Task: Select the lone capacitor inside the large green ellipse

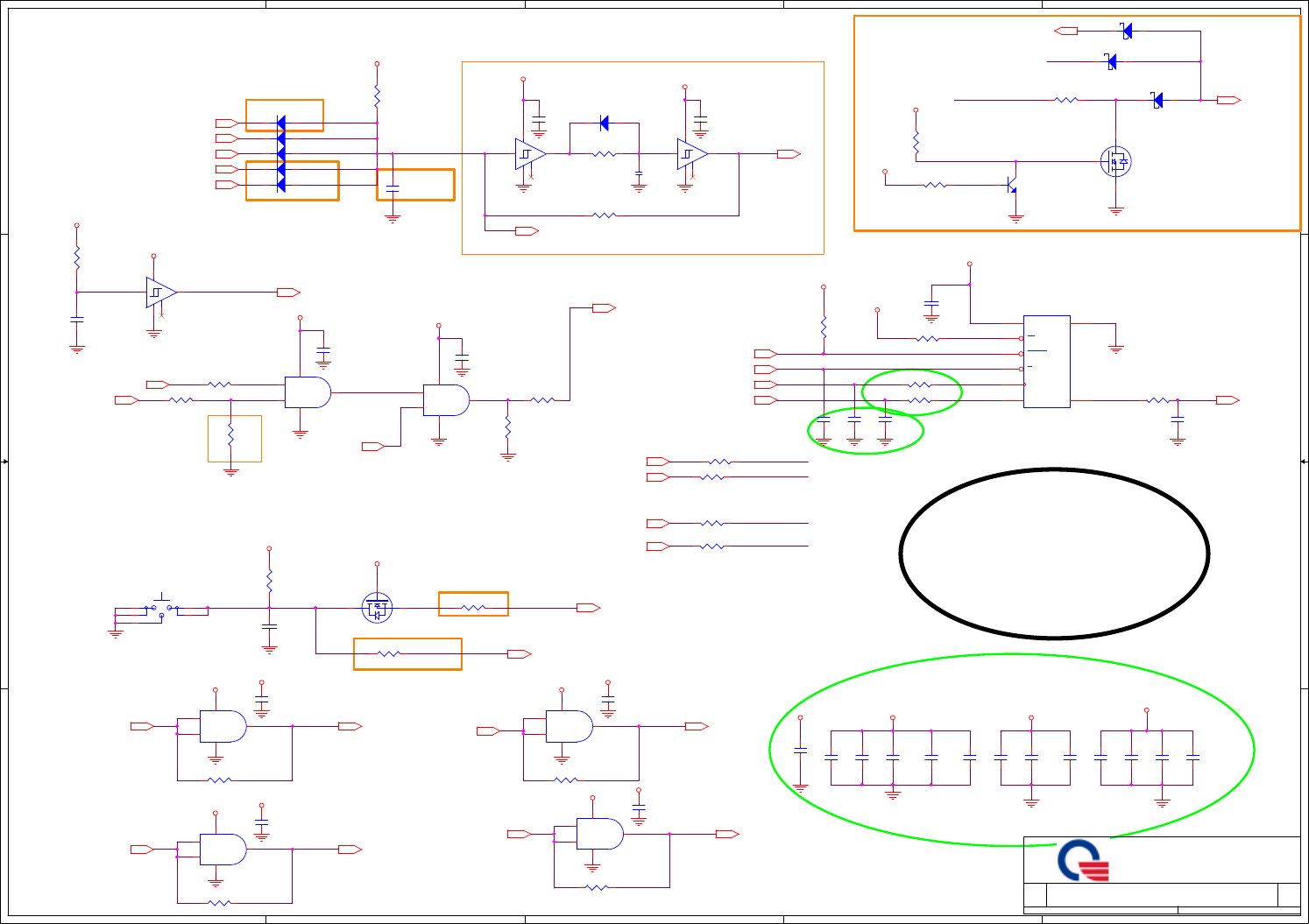Action: [800, 750]
